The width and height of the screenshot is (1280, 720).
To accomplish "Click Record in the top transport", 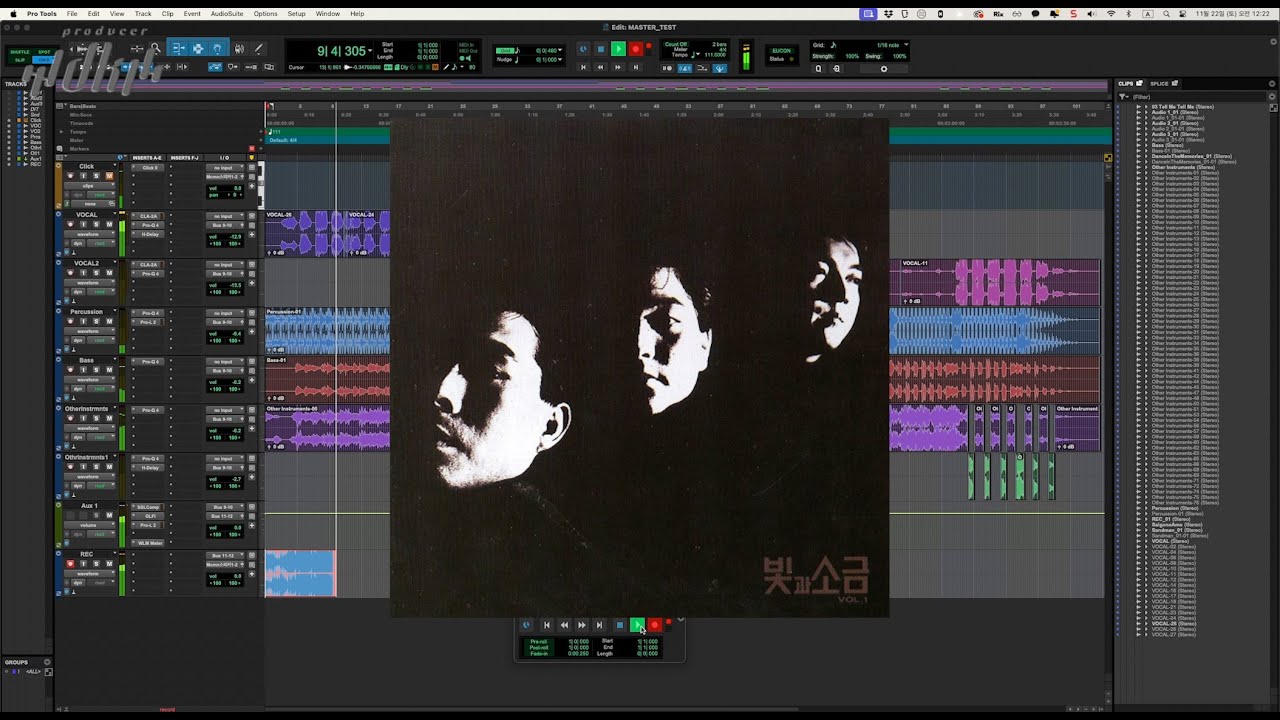I will point(636,49).
